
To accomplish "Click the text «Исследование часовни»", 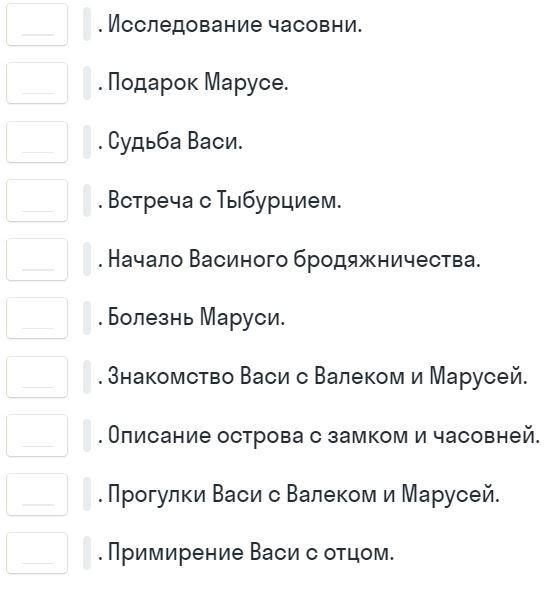I will 235,25.
